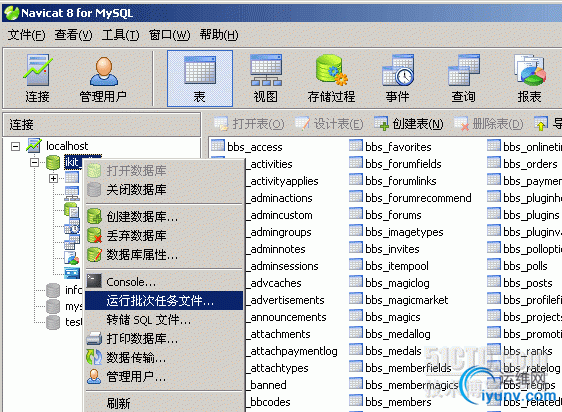Click 创建表(N) create table button
Image resolution: width=562 pixels, height=412 pixels.
pyautogui.click(x=409, y=124)
